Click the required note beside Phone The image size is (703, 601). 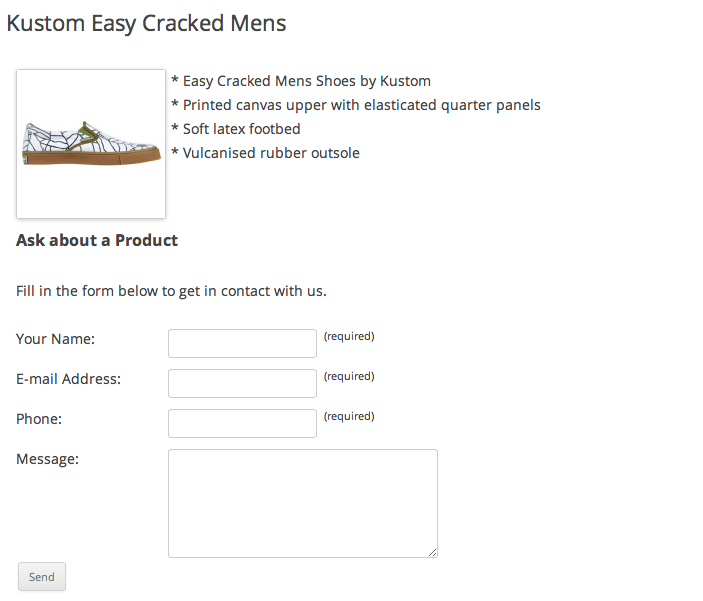tap(349, 416)
